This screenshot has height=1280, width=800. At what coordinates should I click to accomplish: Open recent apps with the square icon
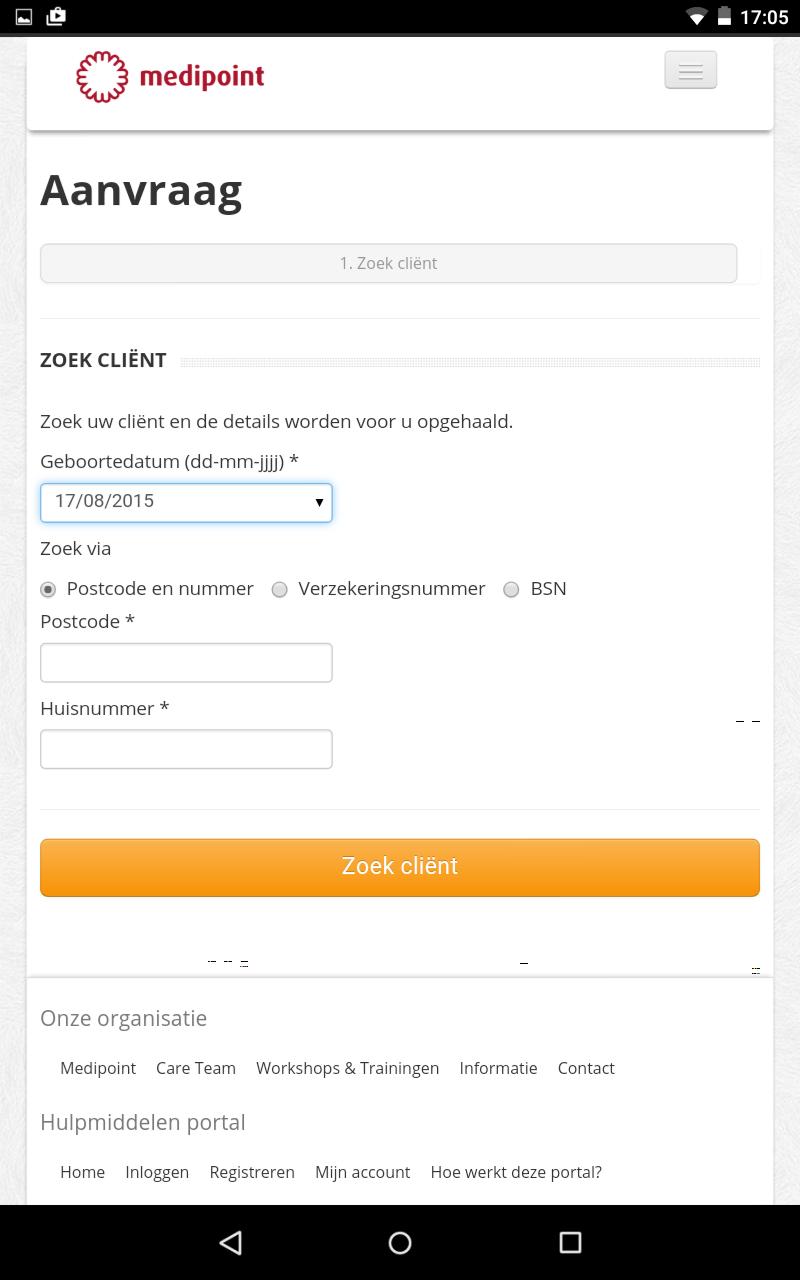[x=569, y=1242]
